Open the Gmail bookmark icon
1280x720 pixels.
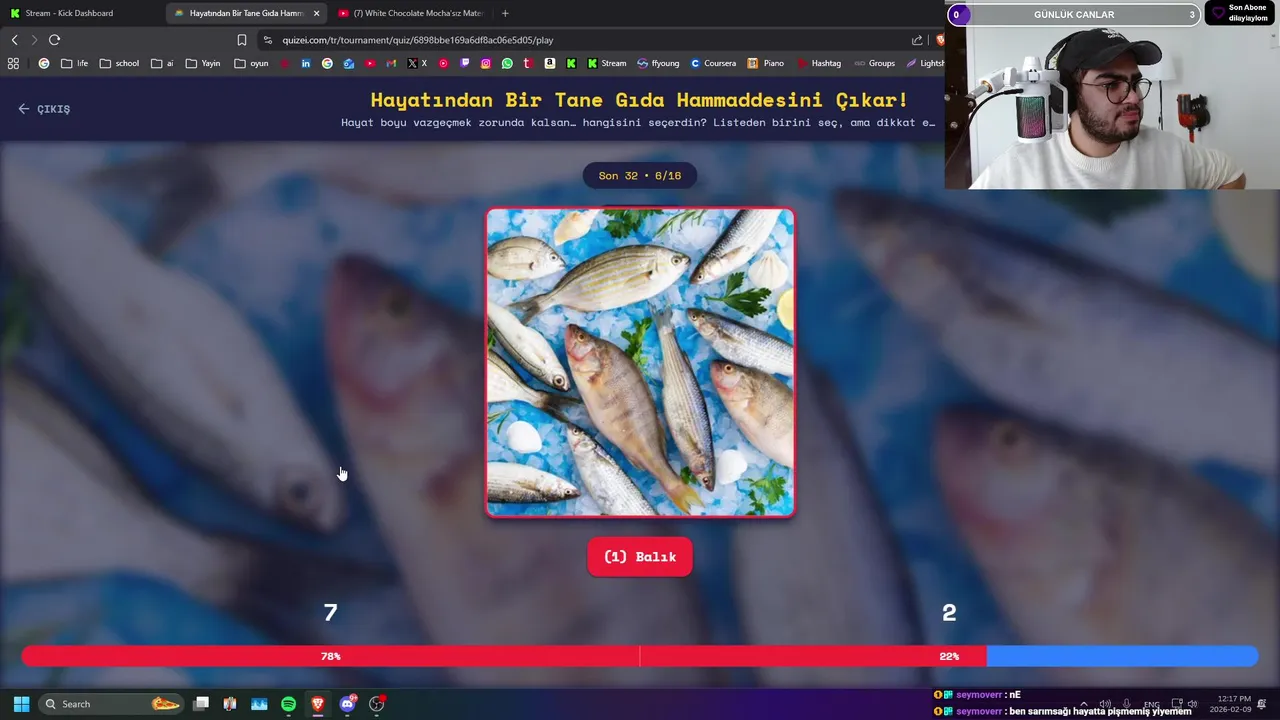click(x=391, y=63)
